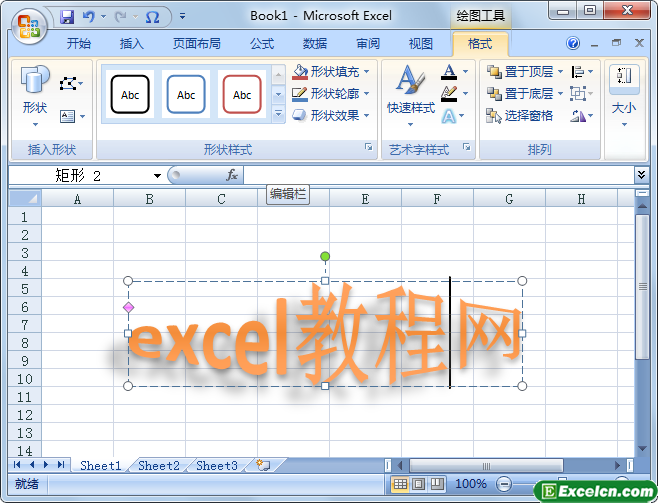Open the 页面布局 tab
Image resolution: width=658 pixels, height=503 pixels.
pyautogui.click(x=196, y=43)
